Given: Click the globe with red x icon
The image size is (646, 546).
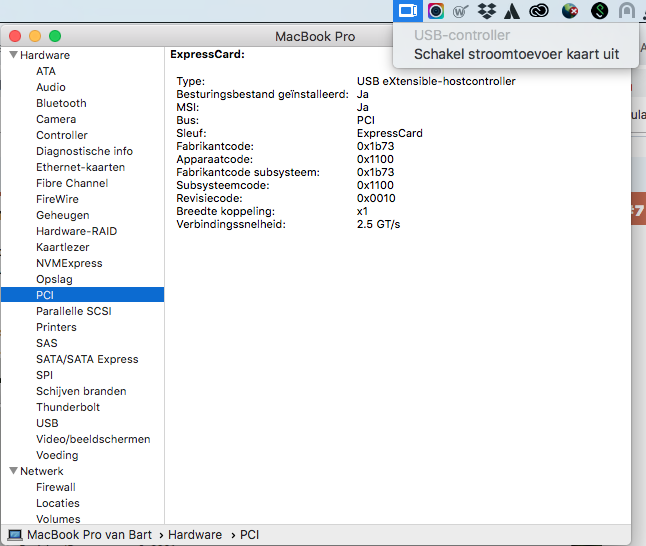Looking at the screenshot, I should tap(570, 11).
